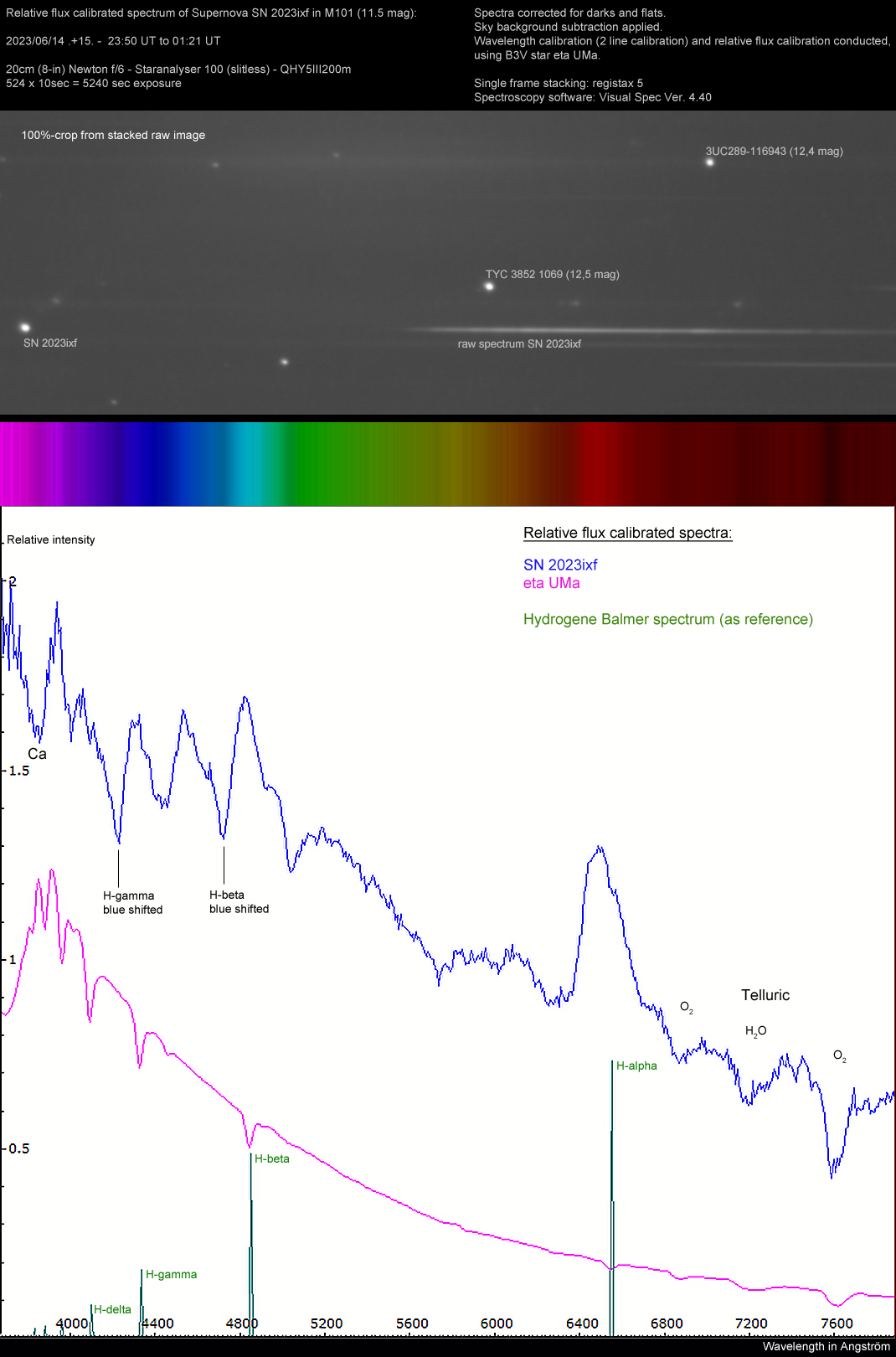Image resolution: width=896 pixels, height=1357 pixels.
Task: Click the Relative flux calibrated spectra heading
Action: coord(628,533)
